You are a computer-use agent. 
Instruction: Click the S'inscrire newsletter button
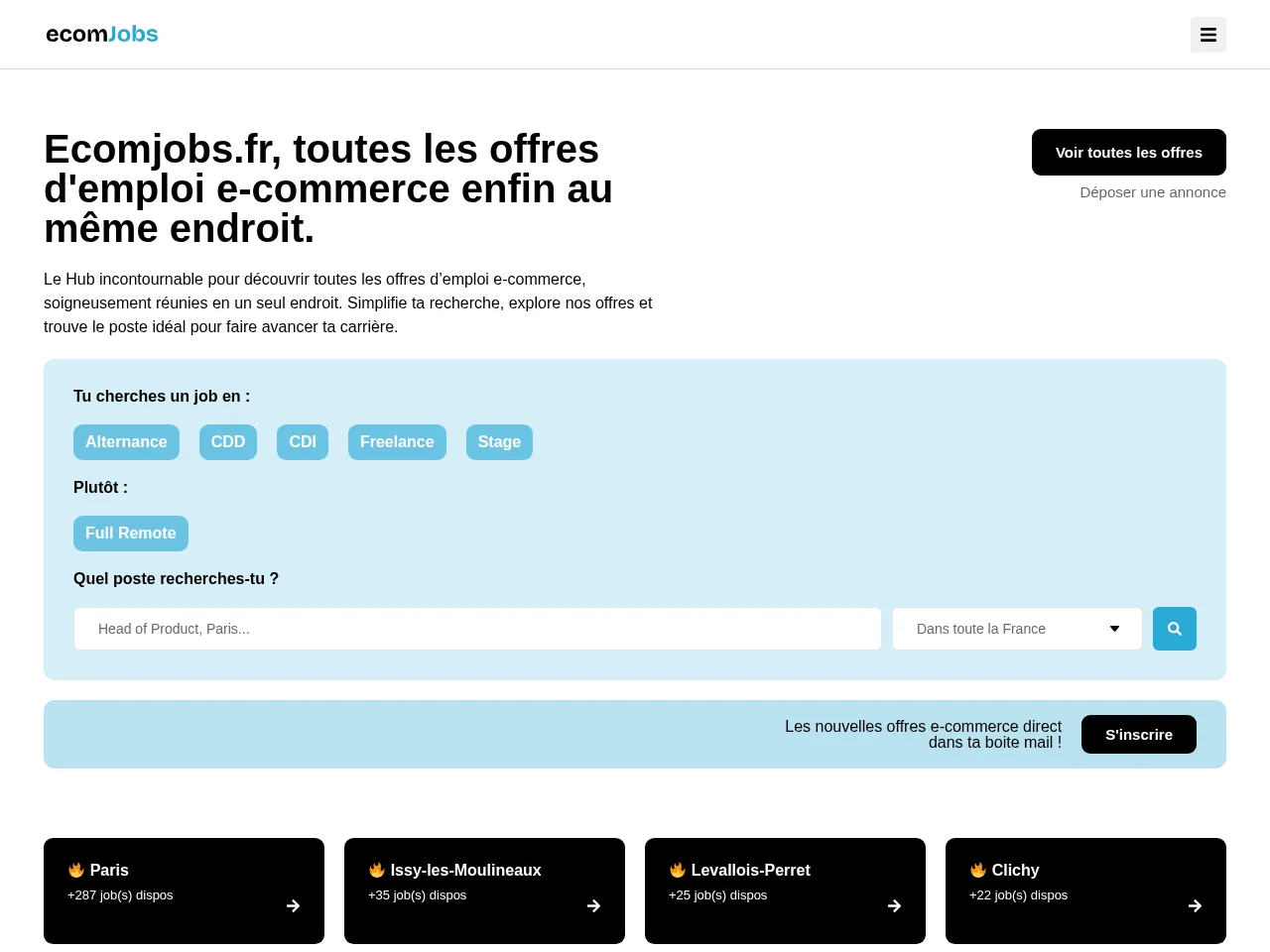1139,735
